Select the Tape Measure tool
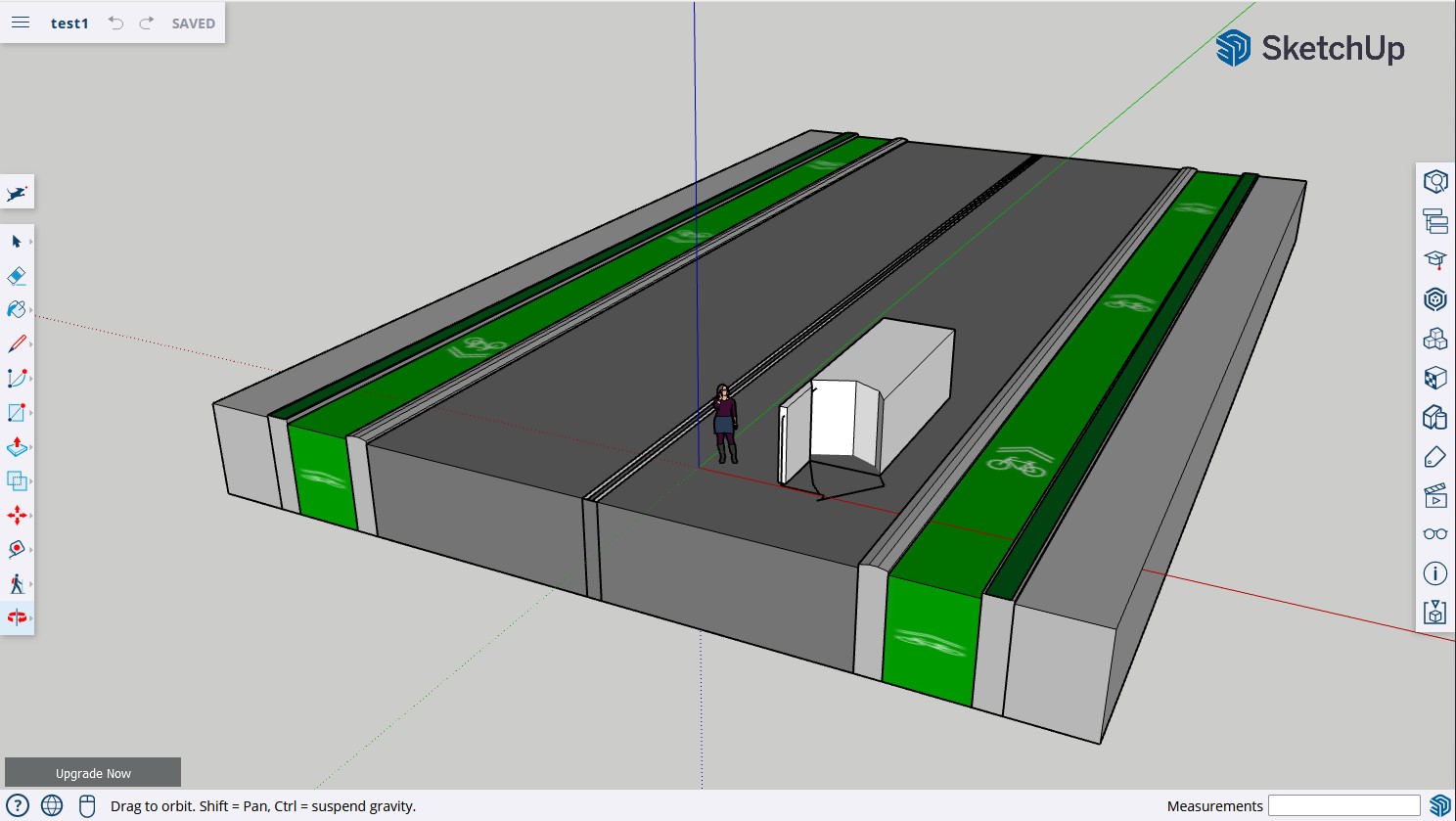The height and width of the screenshot is (821, 1456). [17, 550]
